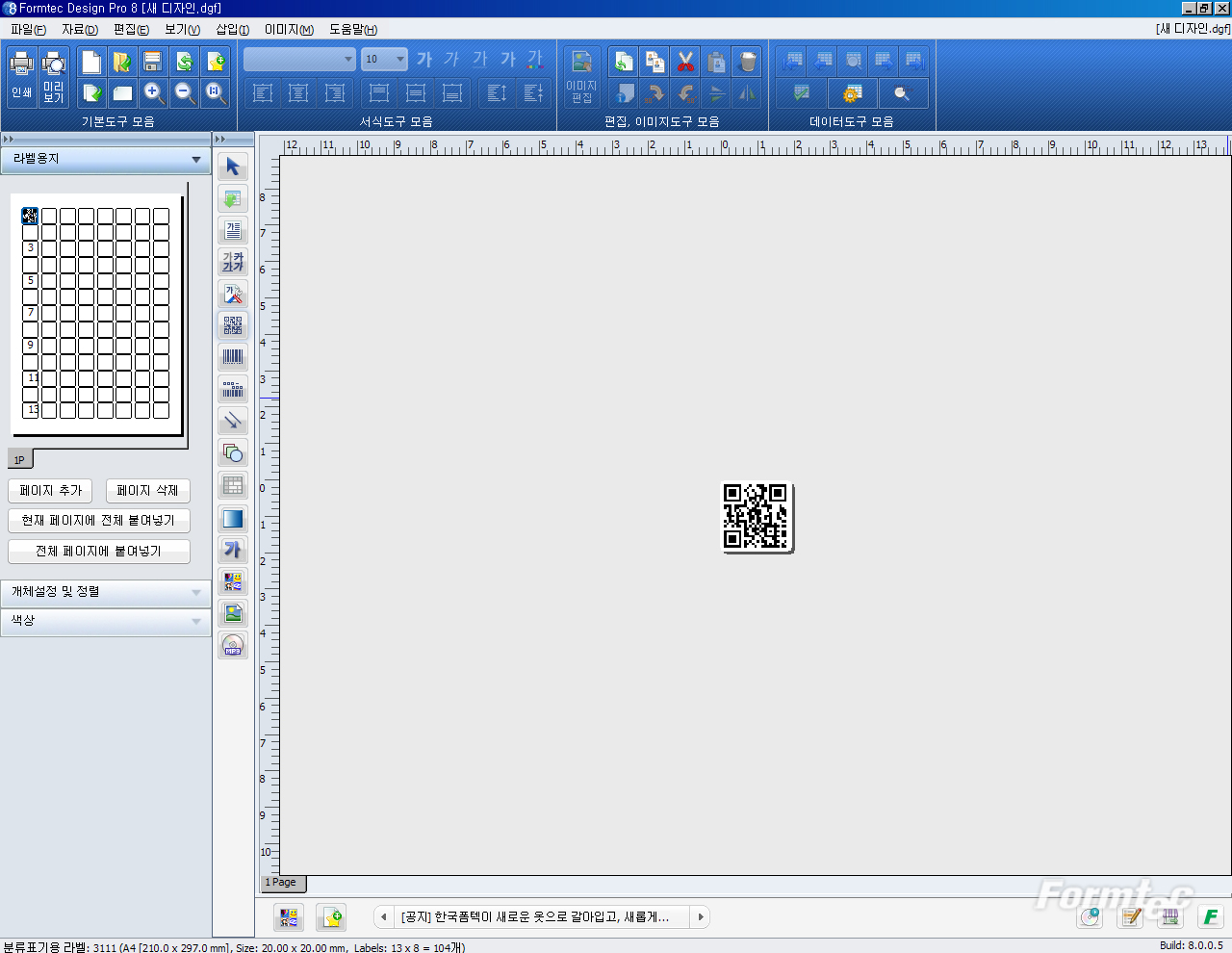Click 현재 페이지에 전체 붙여넣기
The height and width of the screenshot is (953, 1232).
coord(99,521)
